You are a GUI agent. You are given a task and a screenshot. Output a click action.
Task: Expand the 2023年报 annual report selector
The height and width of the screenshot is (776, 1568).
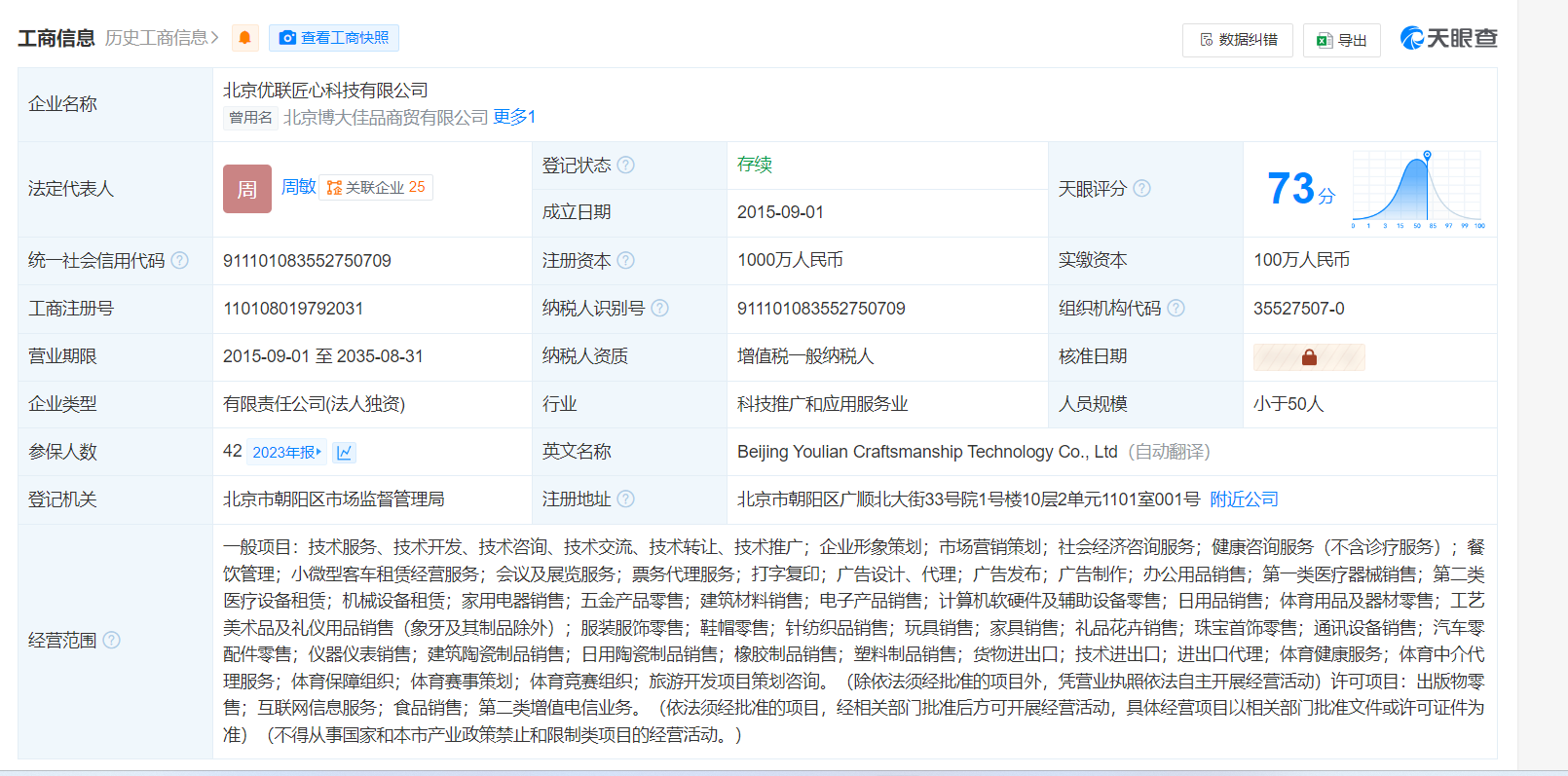[x=286, y=452]
